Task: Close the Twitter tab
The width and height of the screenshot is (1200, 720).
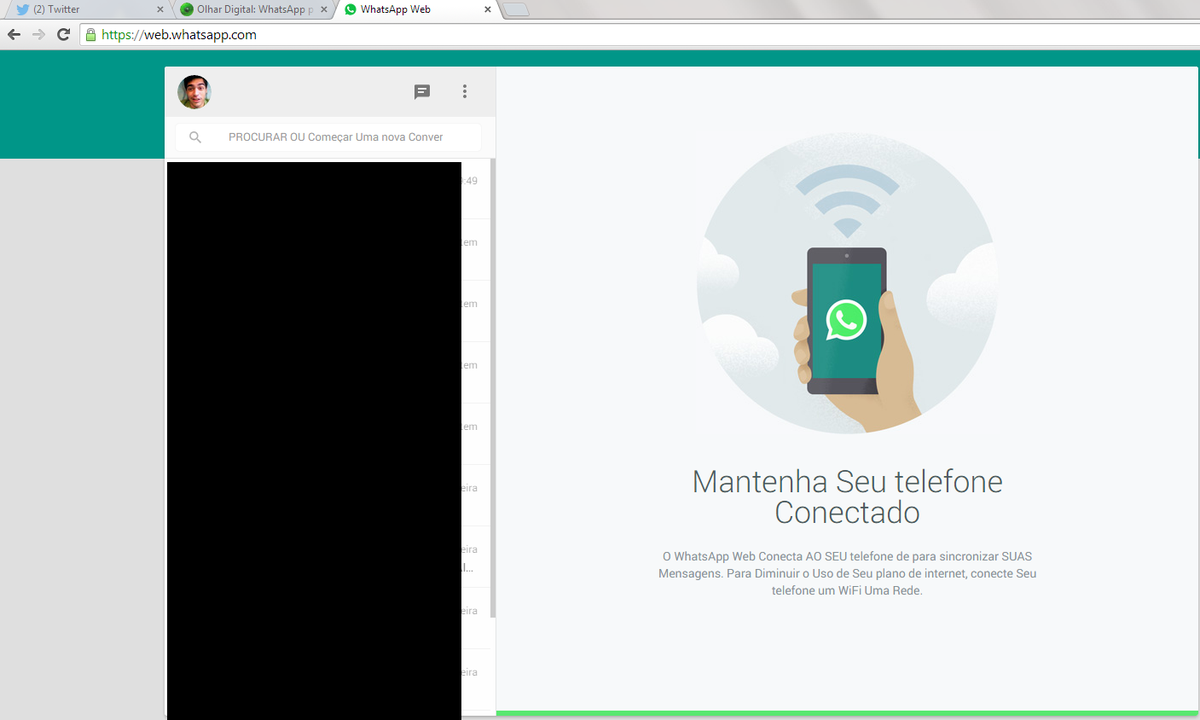Action: [x=160, y=10]
